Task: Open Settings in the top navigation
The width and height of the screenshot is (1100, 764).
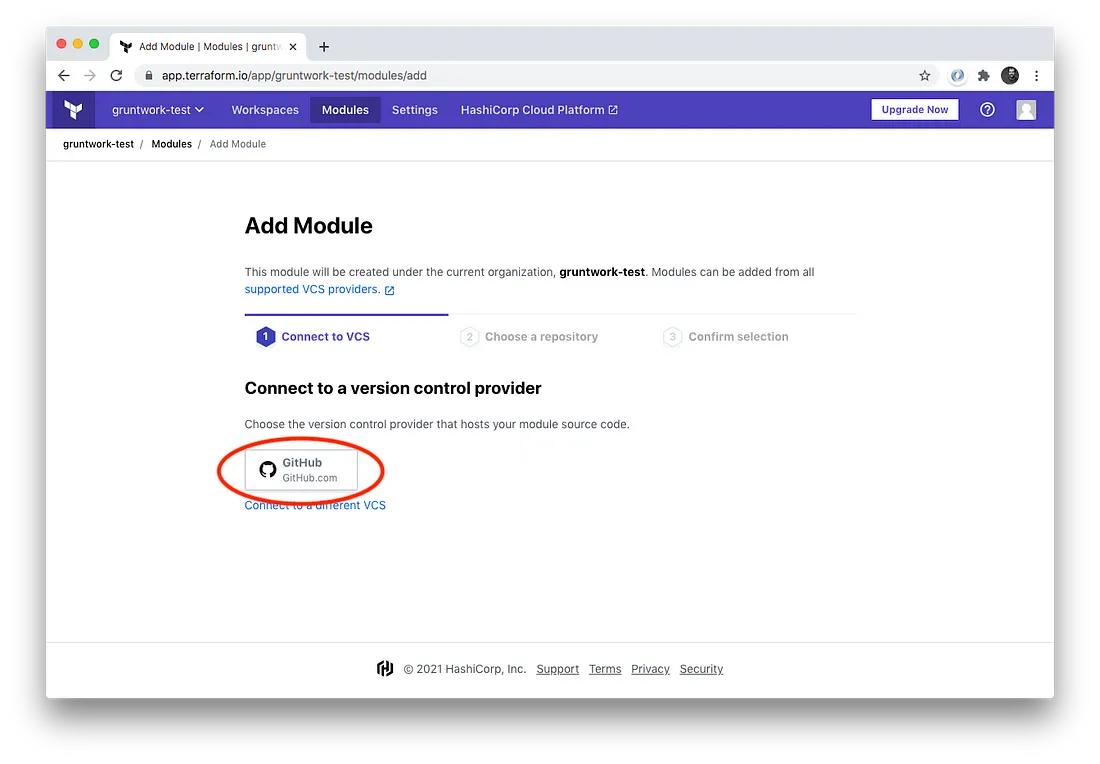Action: click(x=415, y=110)
